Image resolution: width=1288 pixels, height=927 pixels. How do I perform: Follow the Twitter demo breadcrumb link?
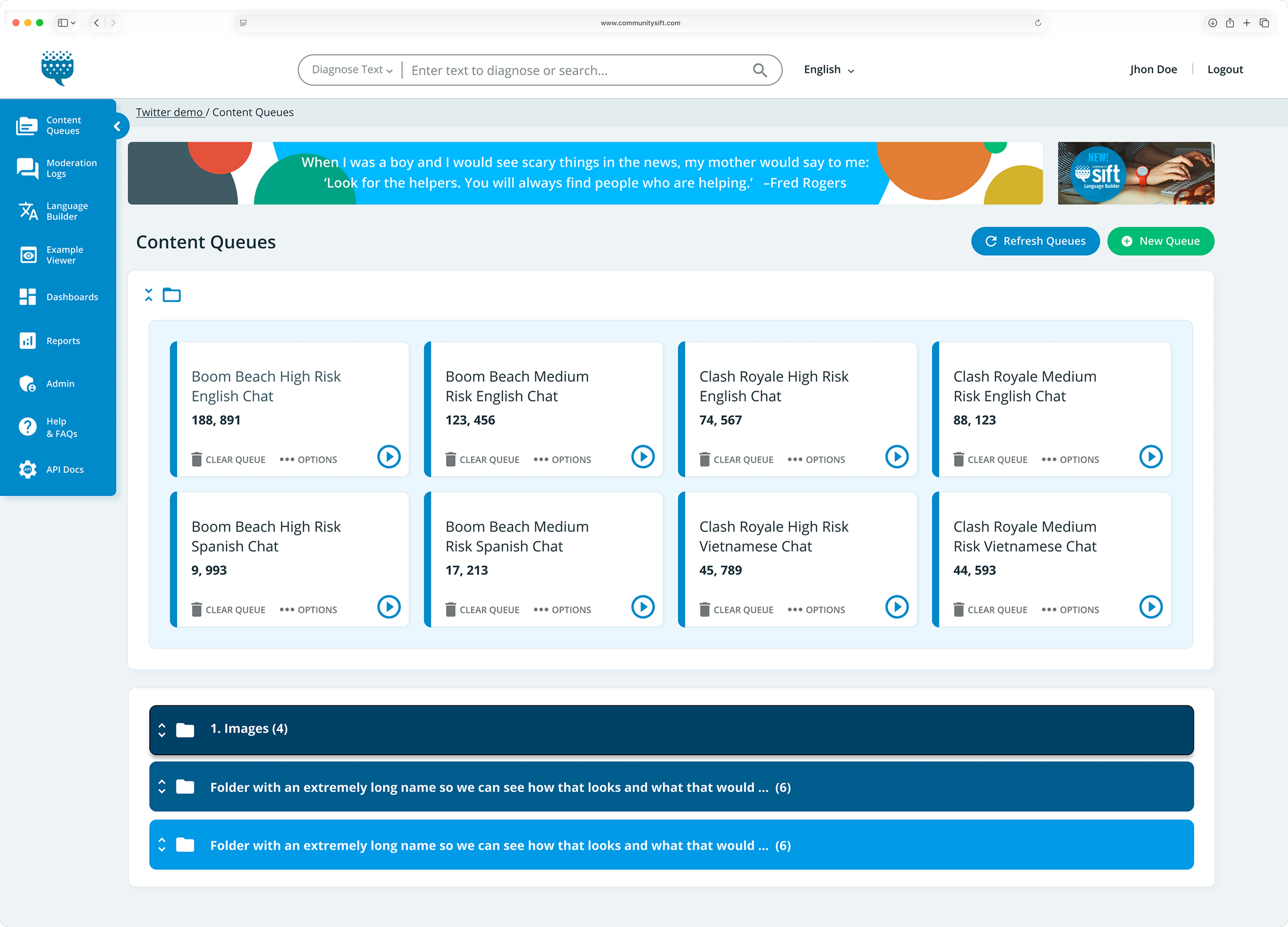(x=169, y=112)
